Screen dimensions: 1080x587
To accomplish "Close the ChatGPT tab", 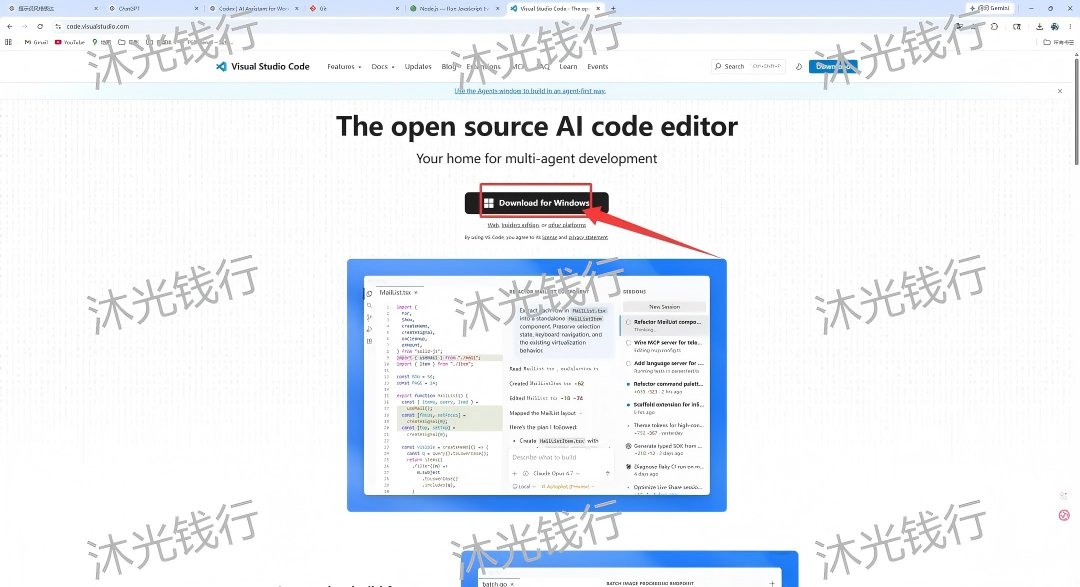I will click(x=196, y=8).
